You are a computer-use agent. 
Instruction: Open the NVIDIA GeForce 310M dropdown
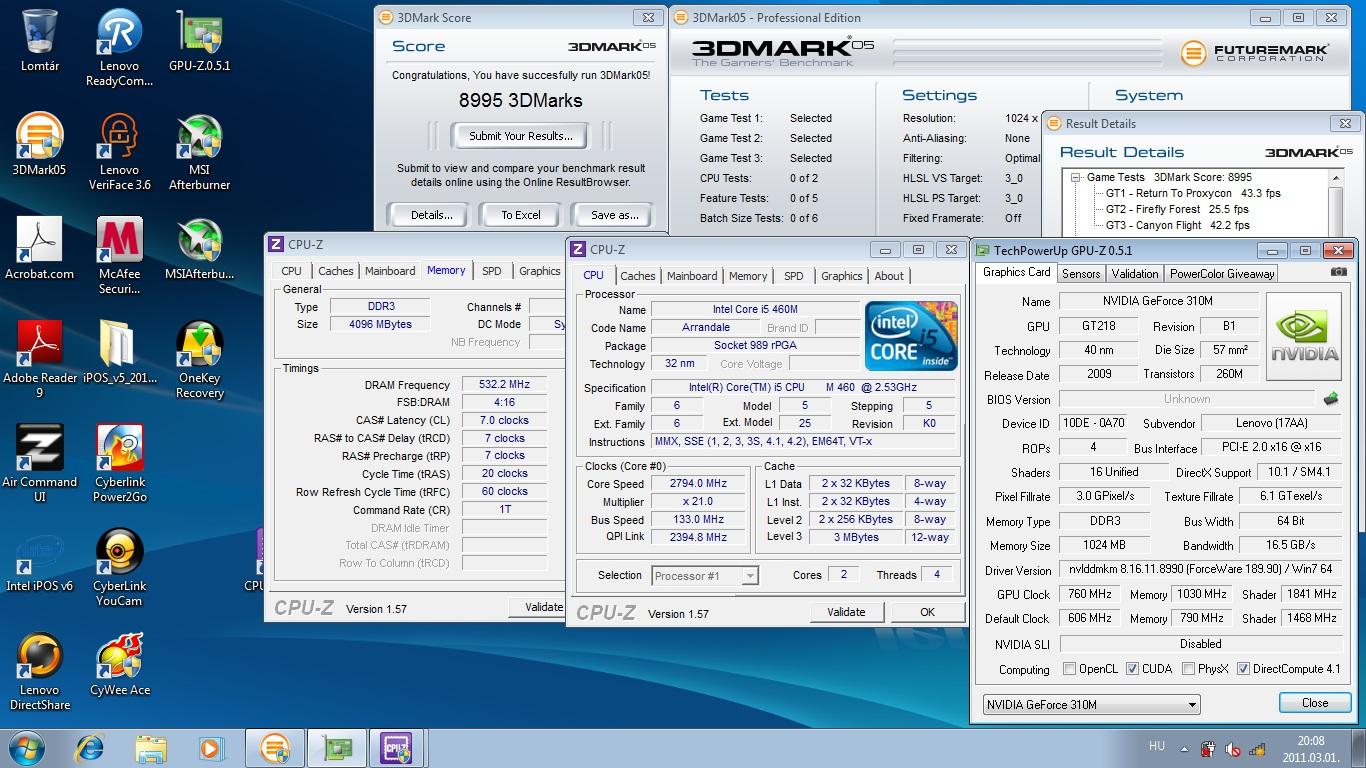pyautogui.click(x=1091, y=704)
